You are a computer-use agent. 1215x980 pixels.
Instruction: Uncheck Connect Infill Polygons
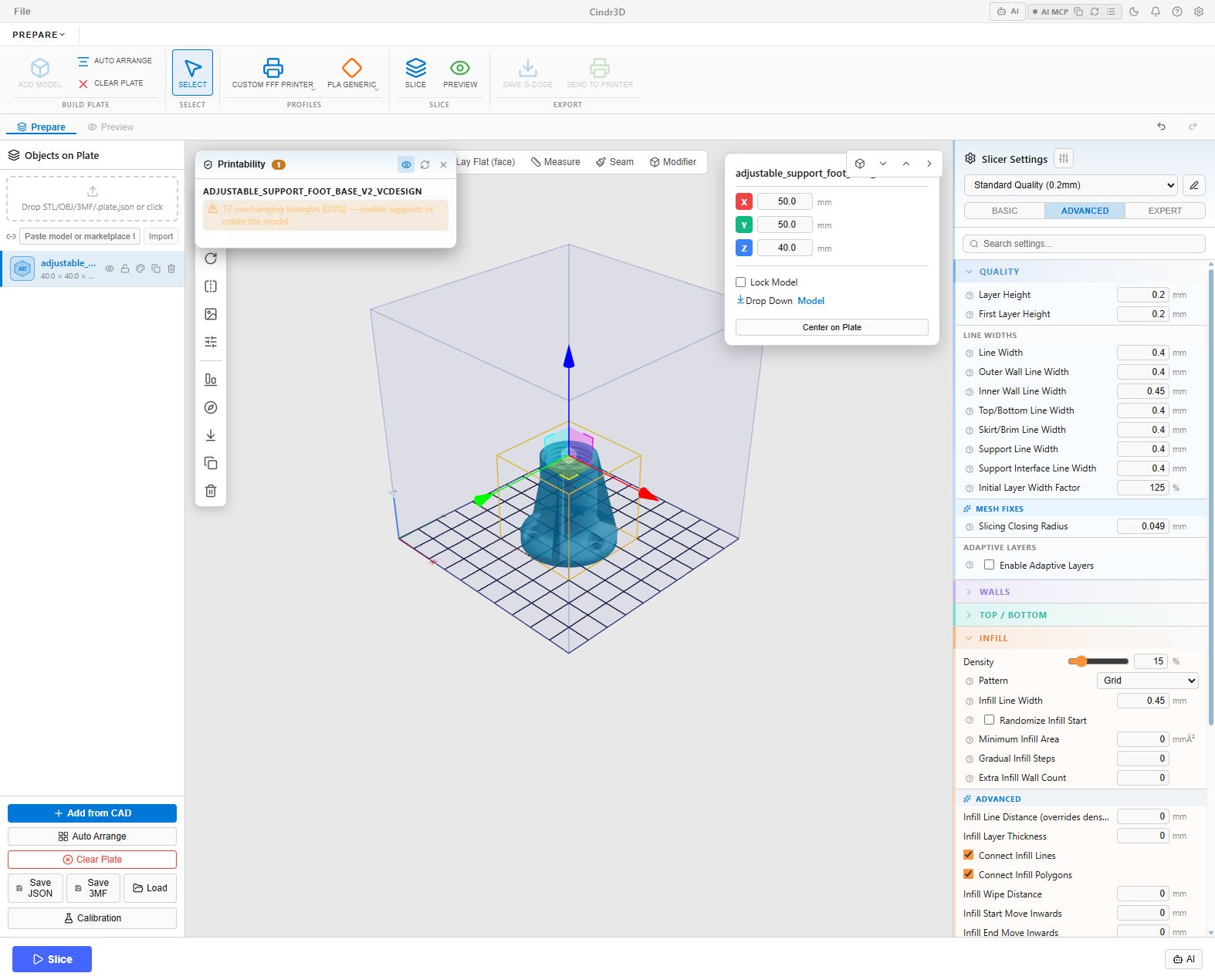tap(968, 874)
